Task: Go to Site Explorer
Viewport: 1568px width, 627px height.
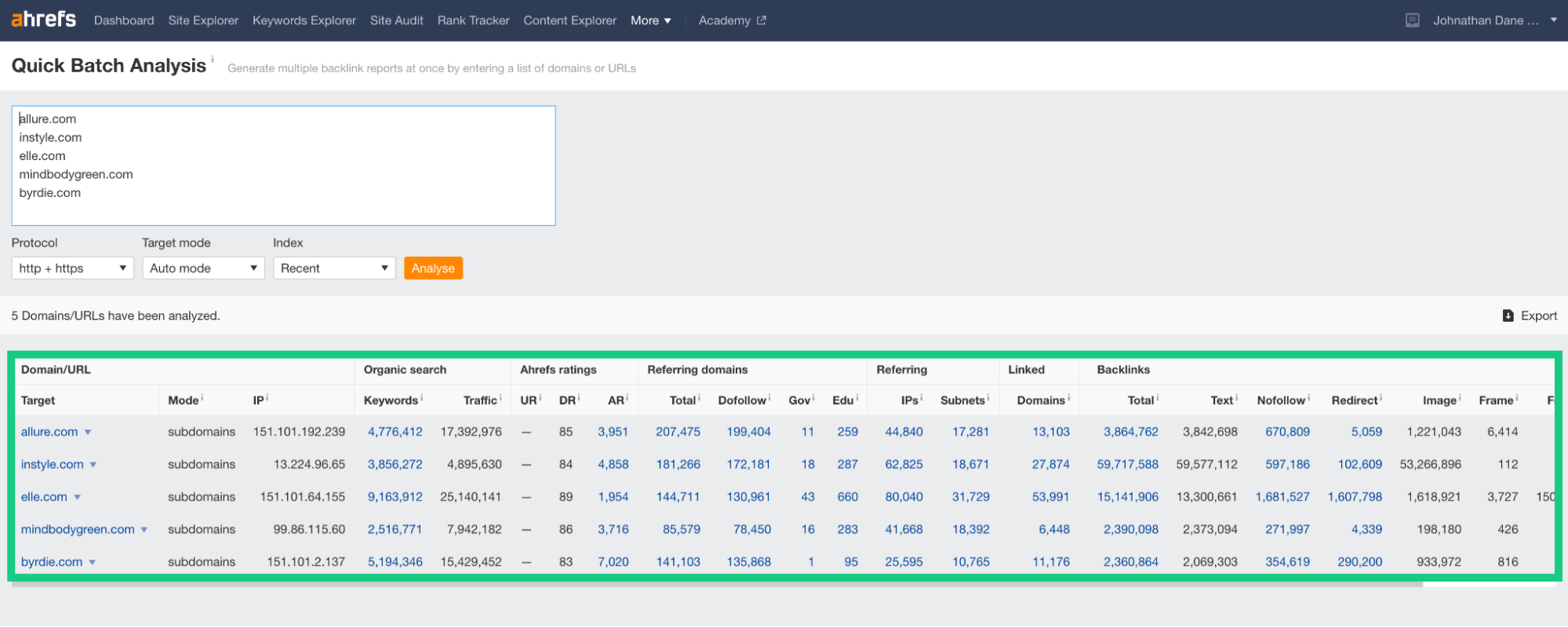Action: pos(203,20)
